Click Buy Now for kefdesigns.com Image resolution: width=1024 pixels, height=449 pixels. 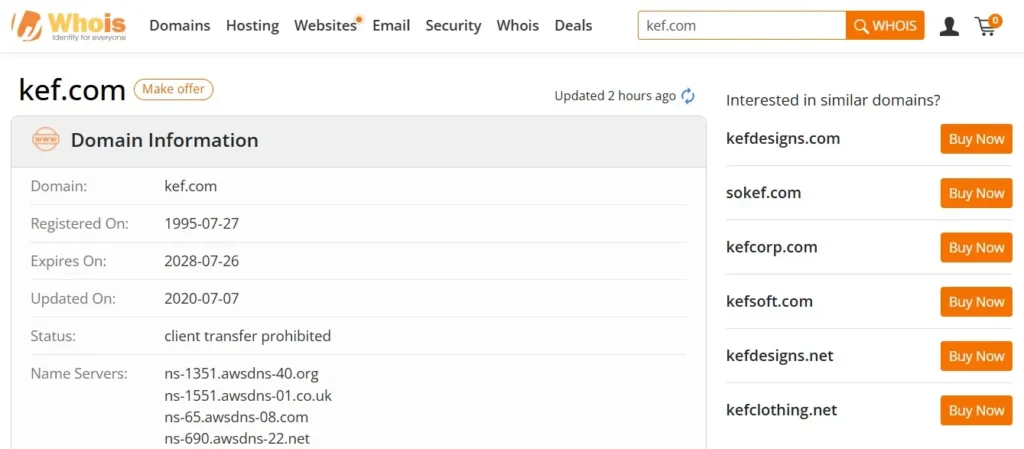coord(976,139)
